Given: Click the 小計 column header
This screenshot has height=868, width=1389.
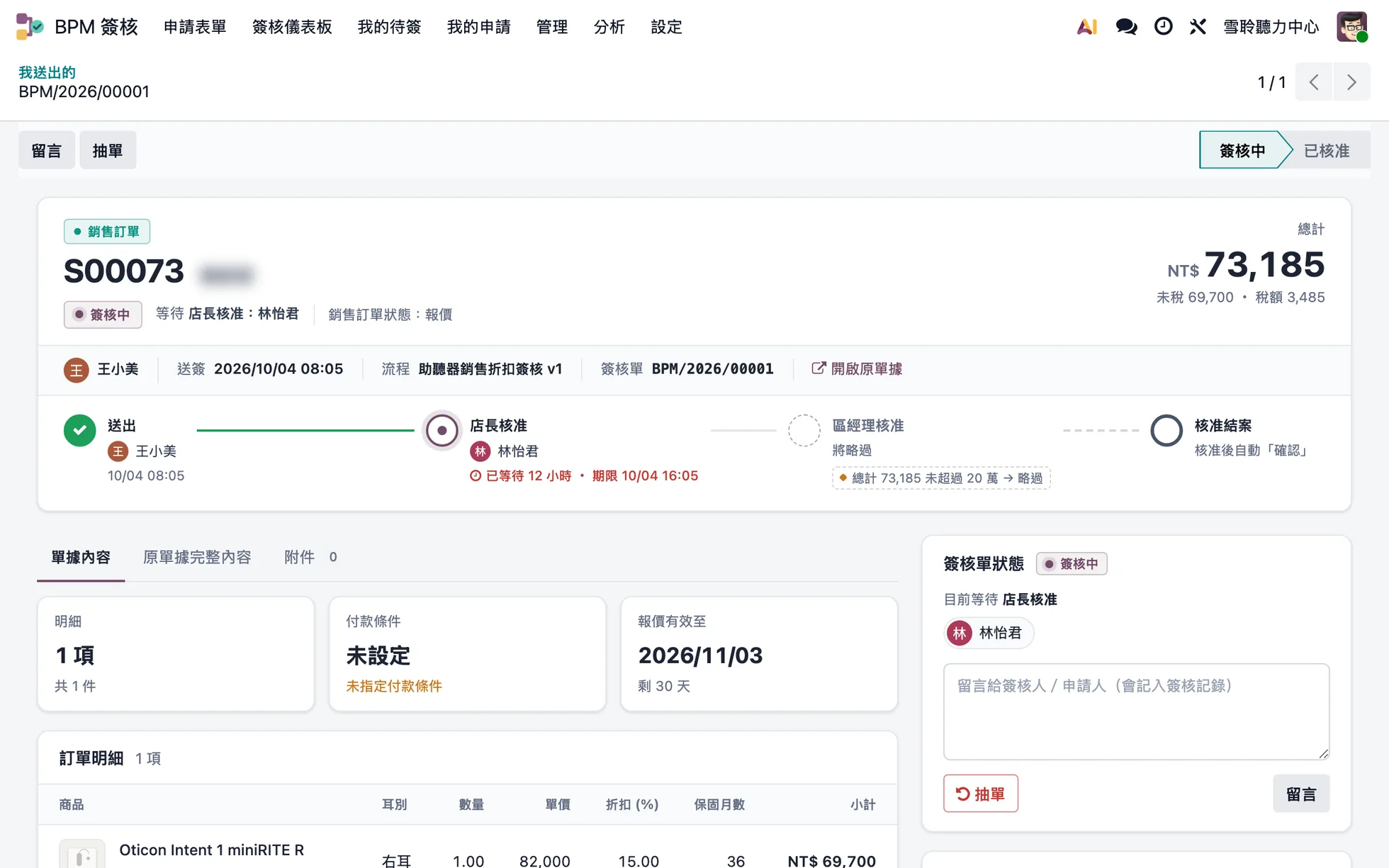Looking at the screenshot, I should click(x=862, y=805).
